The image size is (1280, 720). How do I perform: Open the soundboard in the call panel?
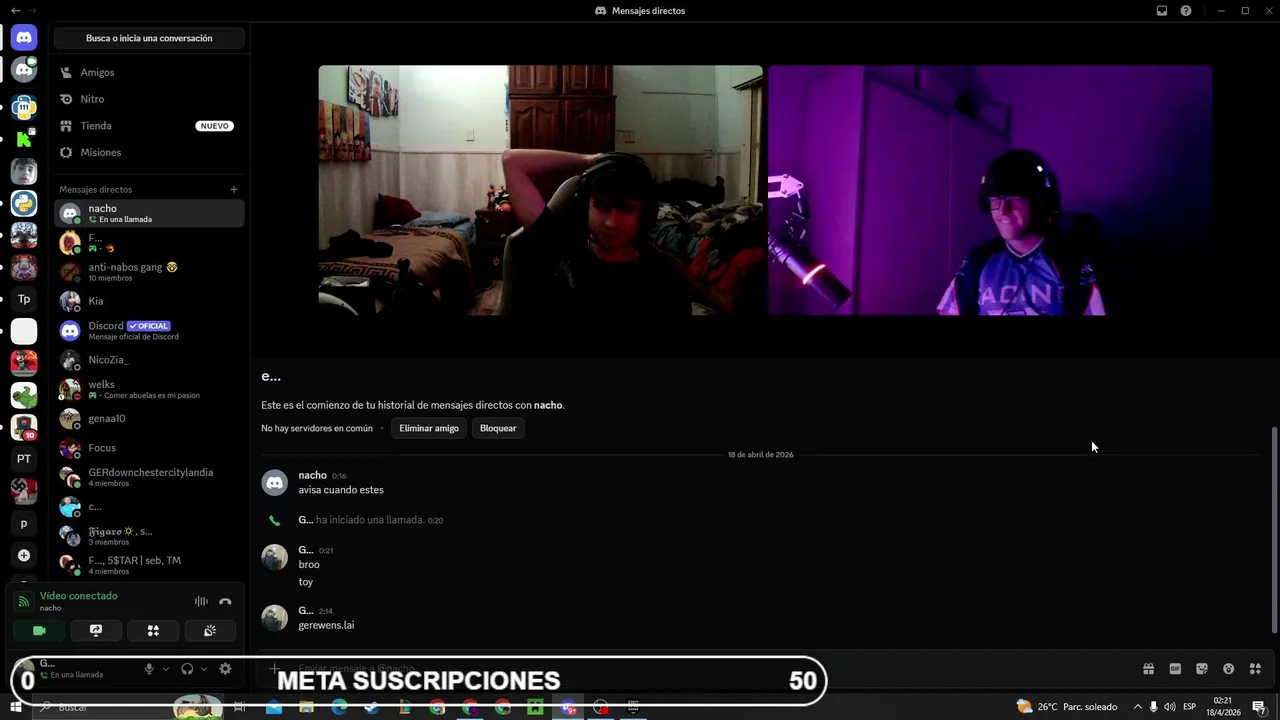pos(210,631)
